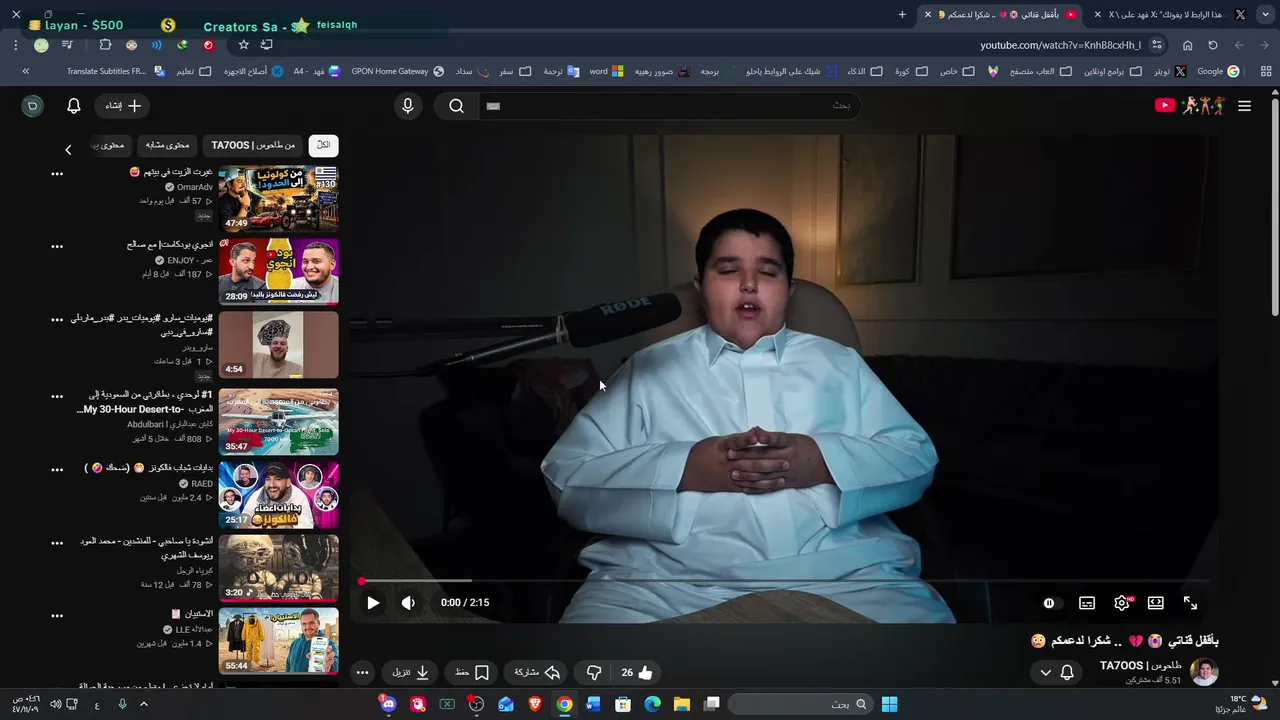
Task: Open options for ENJOY podcast video
Action: tap(57, 246)
